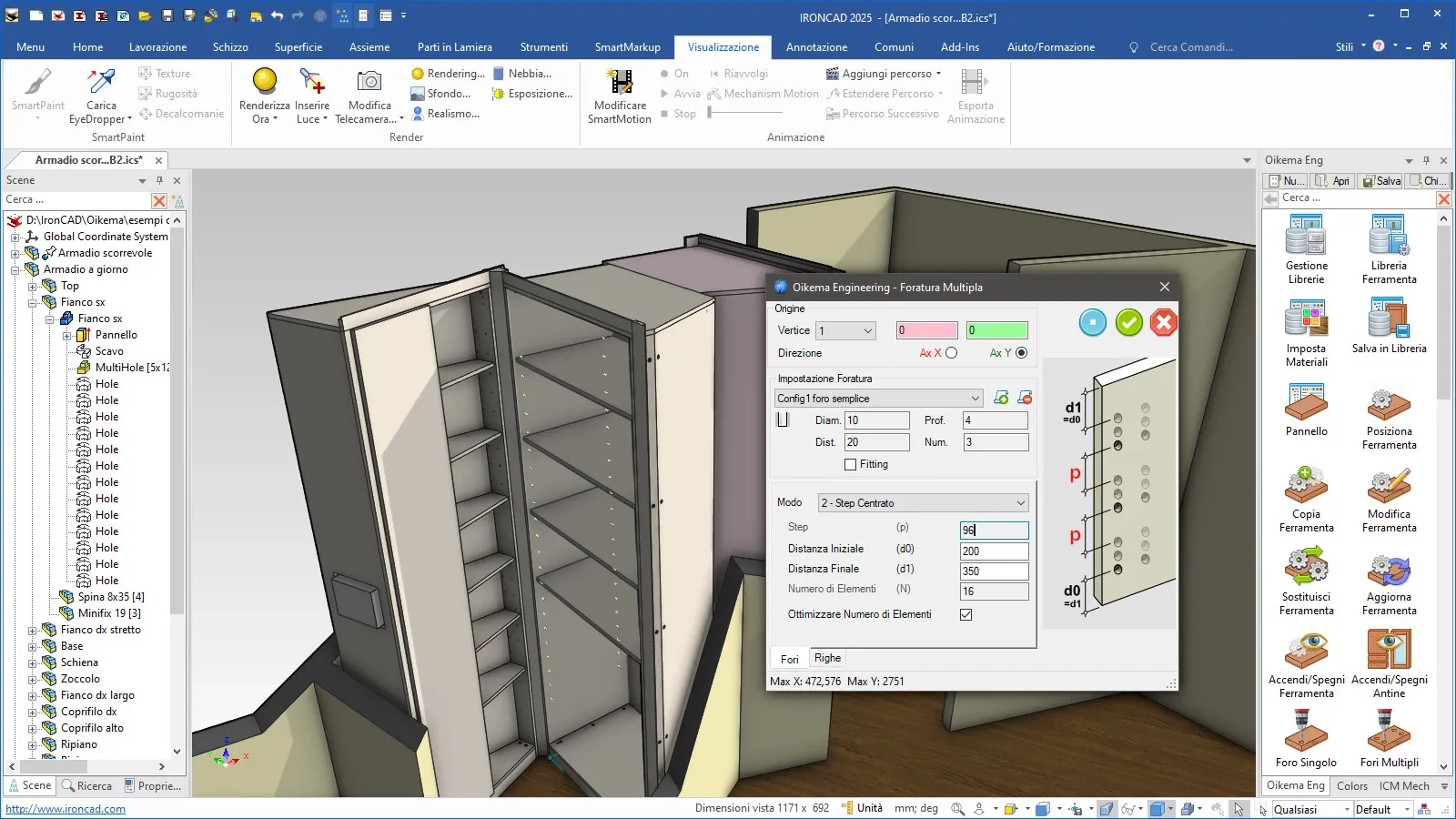Enable the Fitting checkbox
Image resolution: width=1456 pixels, height=819 pixels.
coord(850,464)
